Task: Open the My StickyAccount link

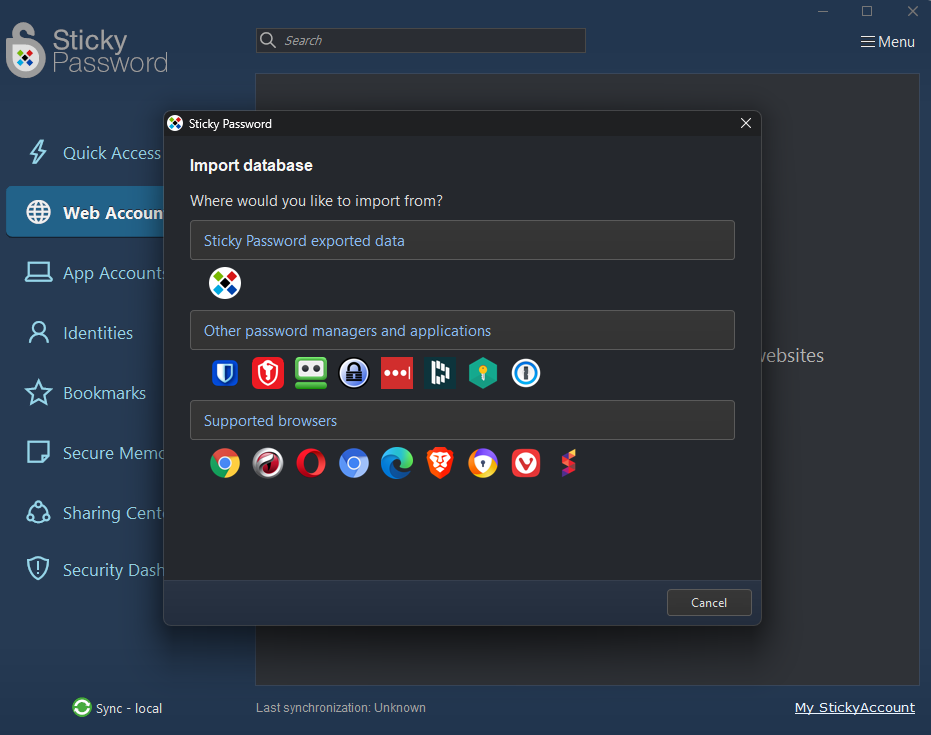Action: pos(854,707)
